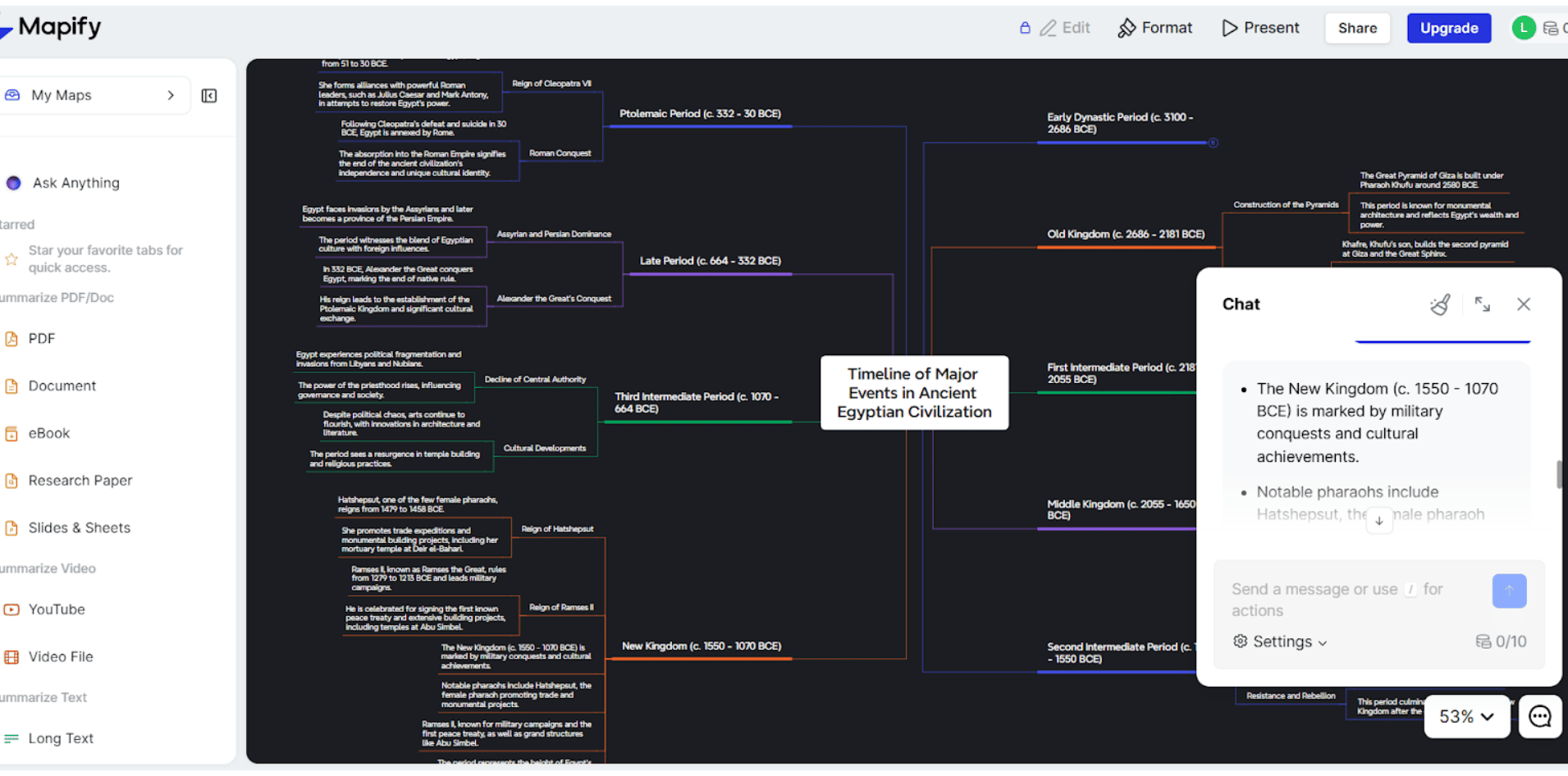Click the Upgrade button
The width and height of the screenshot is (1568, 776).
(1449, 27)
